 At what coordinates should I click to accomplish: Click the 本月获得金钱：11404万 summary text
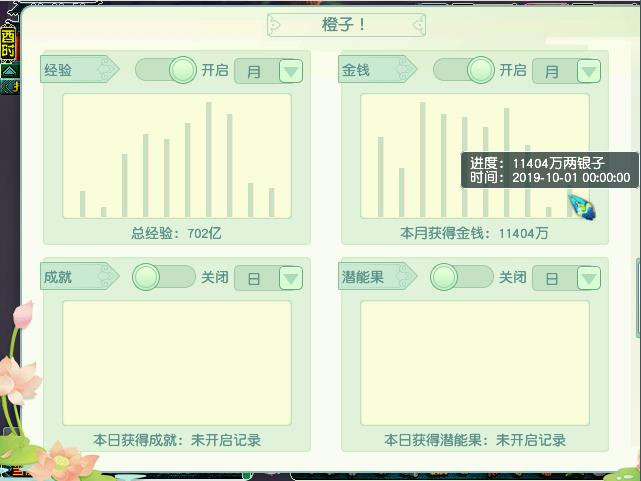point(474,233)
